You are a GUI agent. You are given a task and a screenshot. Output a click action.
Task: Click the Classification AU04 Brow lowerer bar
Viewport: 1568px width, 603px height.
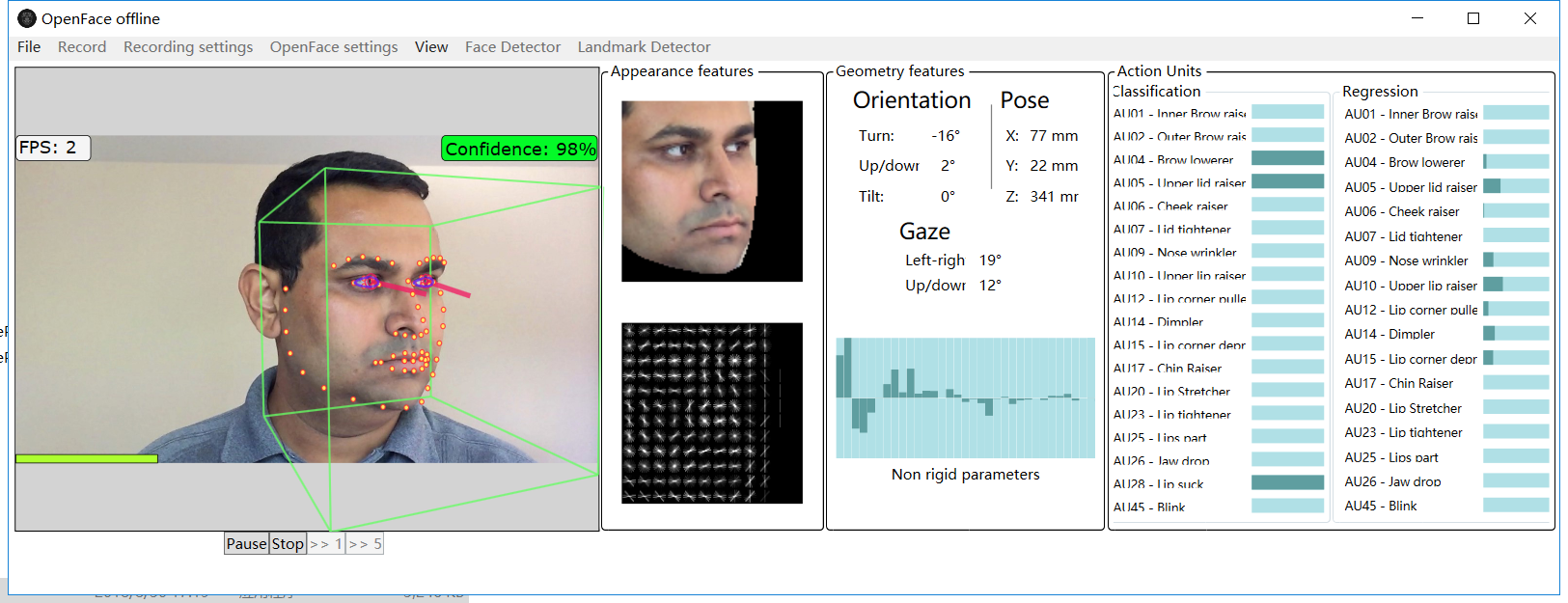[1288, 158]
